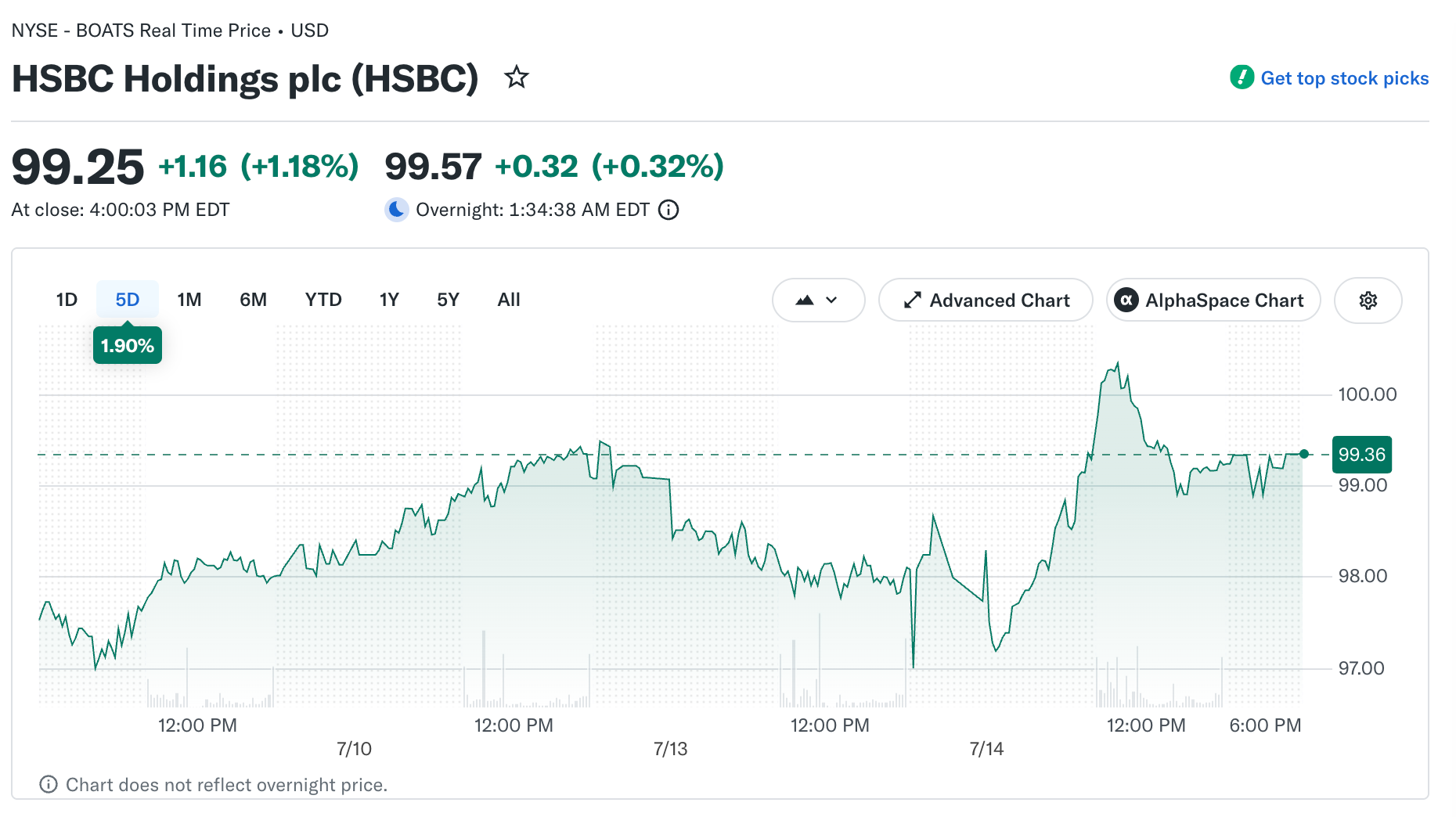Open the chart settings gear
Viewport: 1456px width, 817px height.
[1368, 301]
